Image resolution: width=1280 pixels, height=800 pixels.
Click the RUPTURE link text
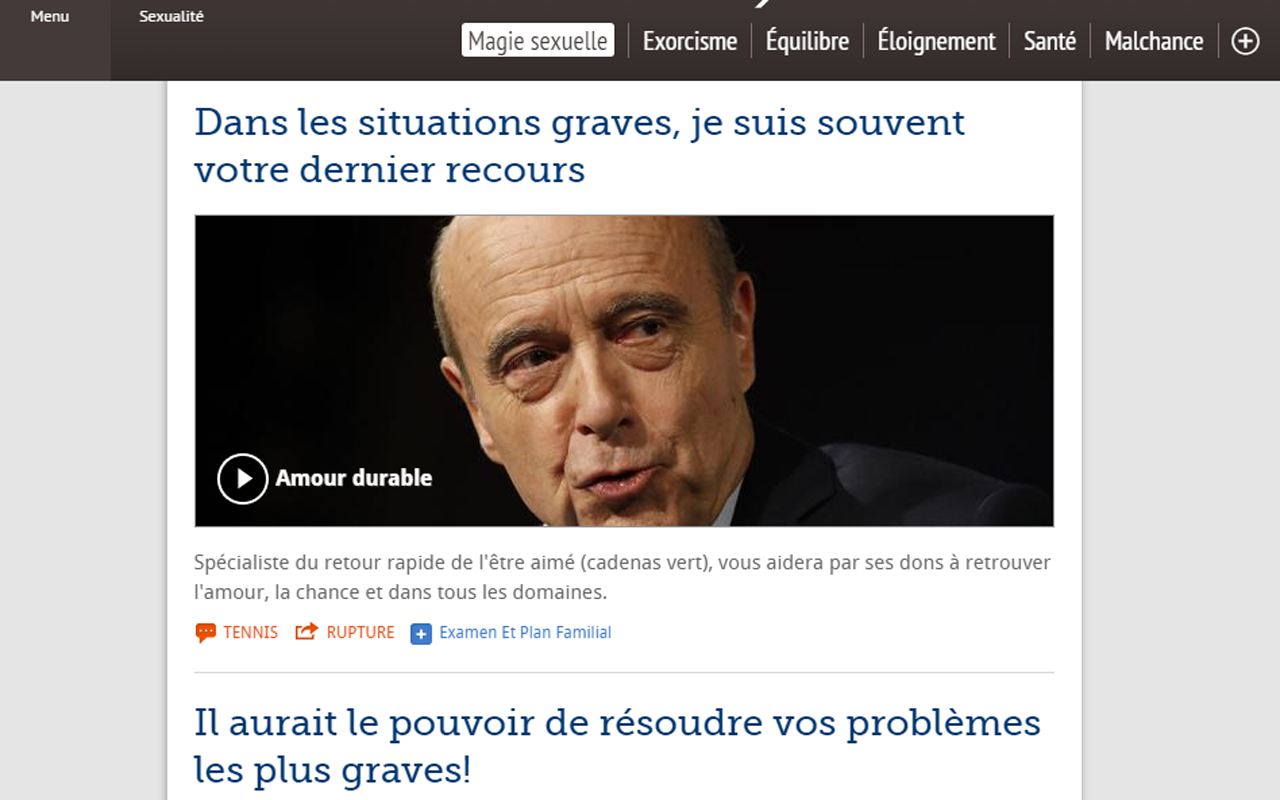(x=360, y=632)
